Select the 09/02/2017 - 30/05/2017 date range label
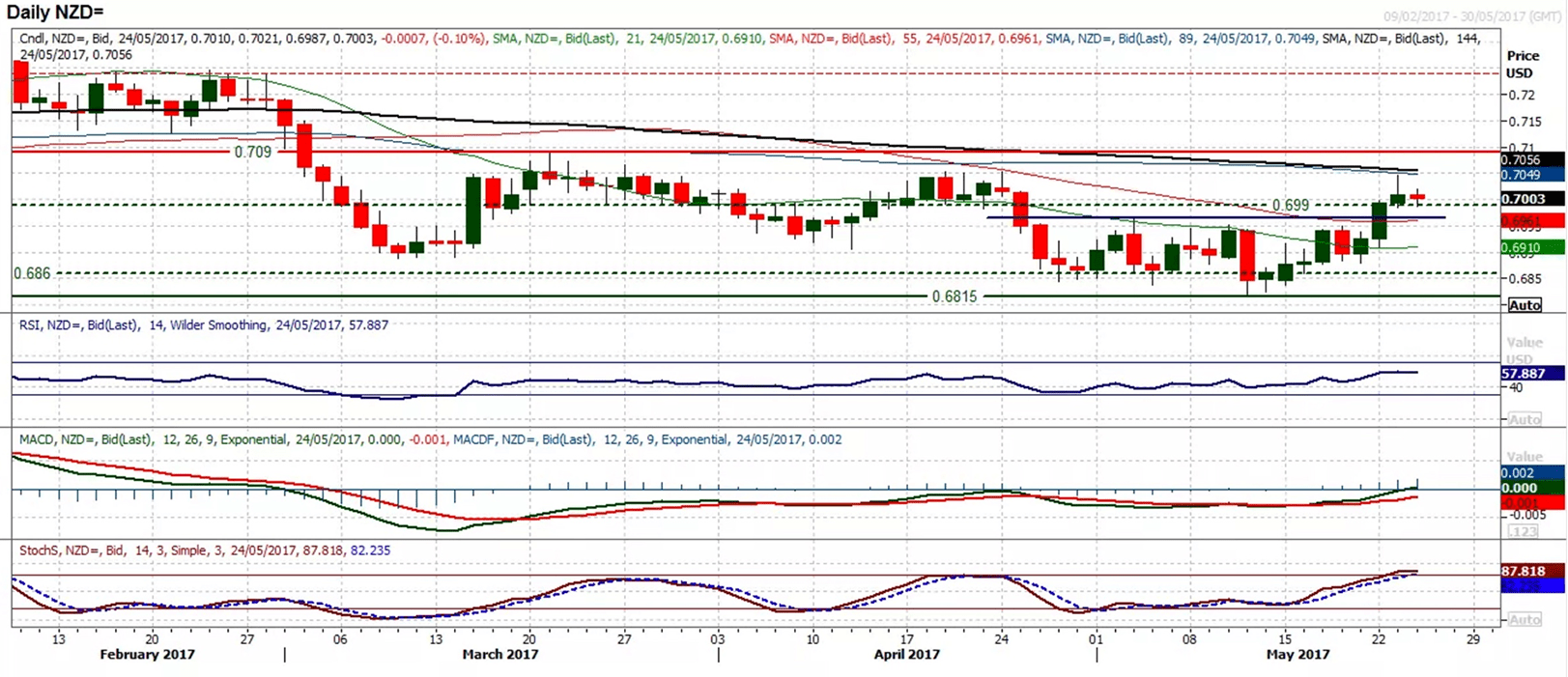The image size is (1568, 677). pos(1471,16)
